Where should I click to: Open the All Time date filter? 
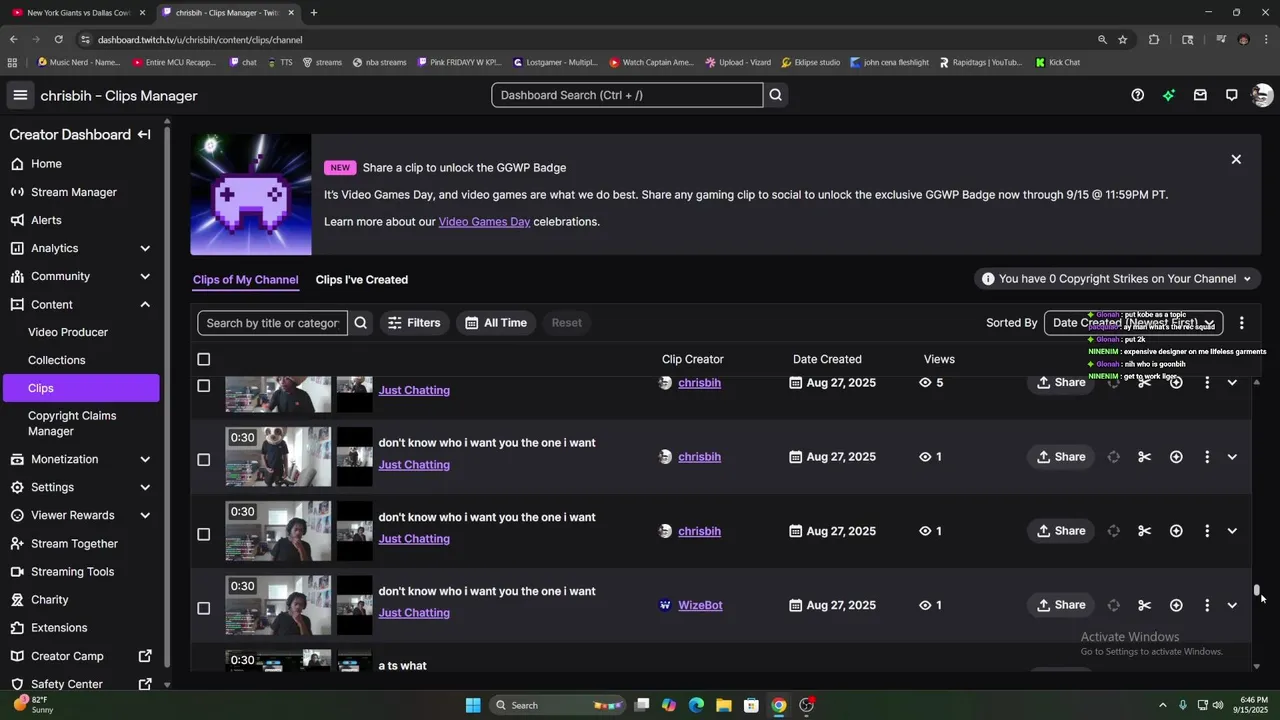tap(496, 323)
